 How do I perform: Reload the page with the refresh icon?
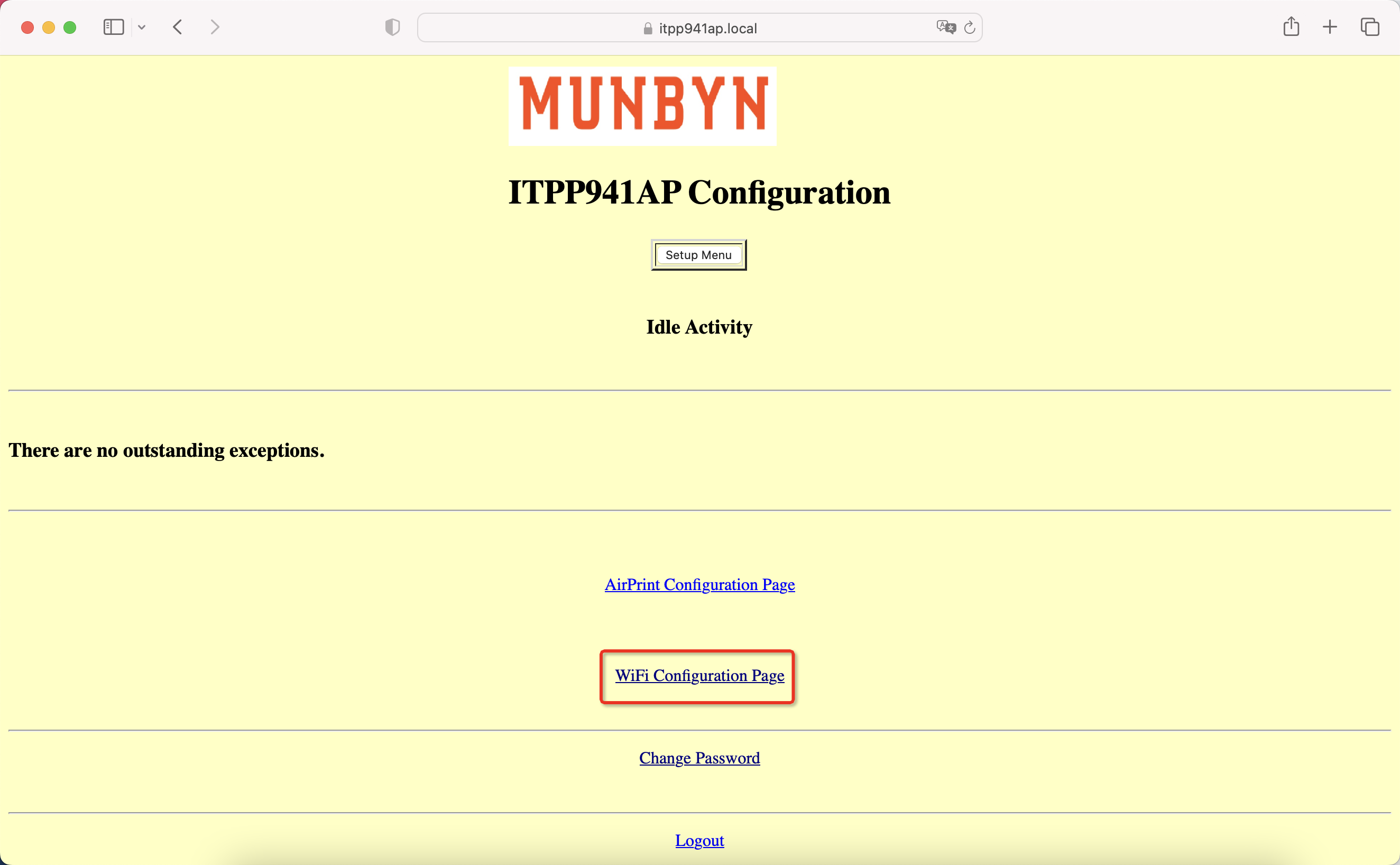[x=969, y=27]
